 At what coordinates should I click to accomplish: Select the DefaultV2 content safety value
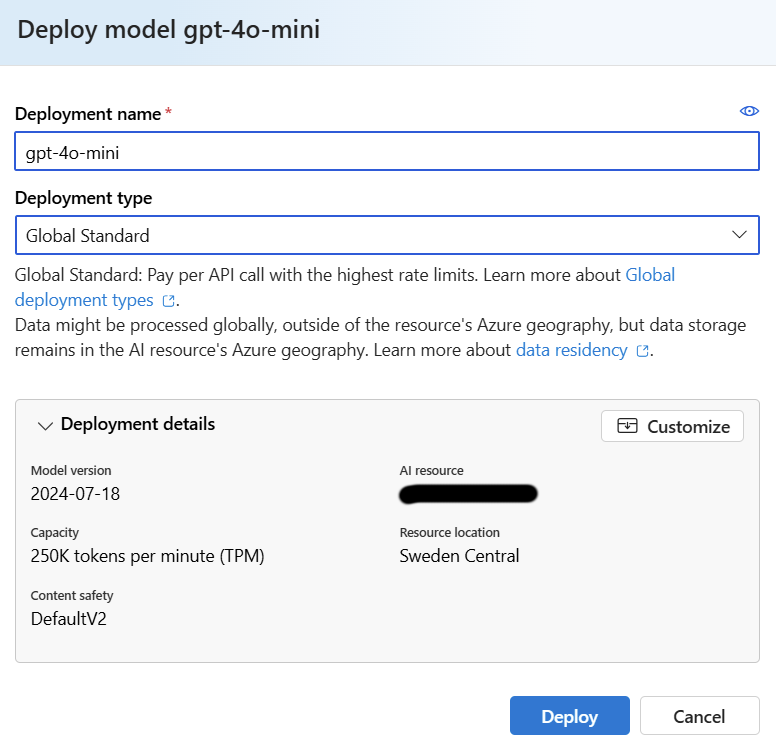click(69, 619)
